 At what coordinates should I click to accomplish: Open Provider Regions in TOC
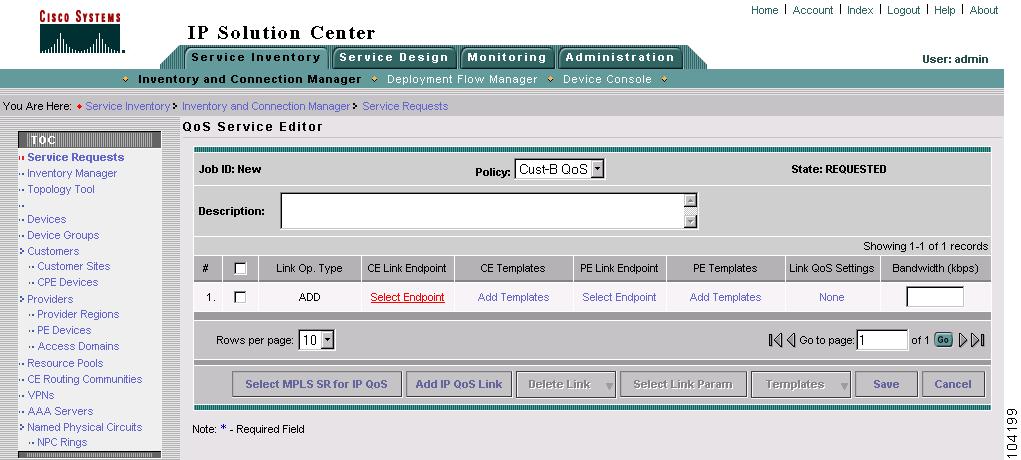point(78,314)
